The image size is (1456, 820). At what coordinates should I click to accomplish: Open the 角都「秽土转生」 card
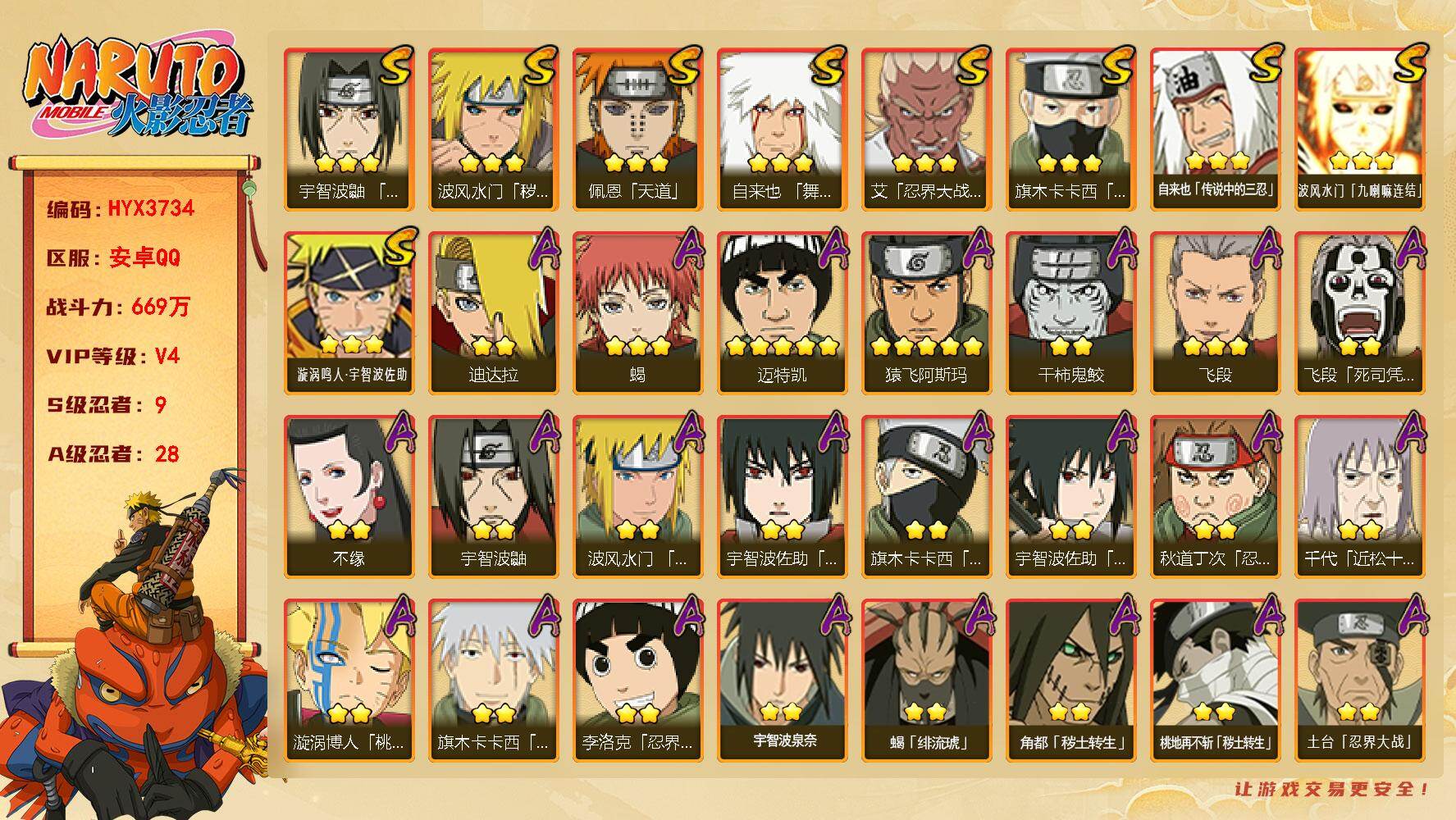click(x=1070, y=680)
